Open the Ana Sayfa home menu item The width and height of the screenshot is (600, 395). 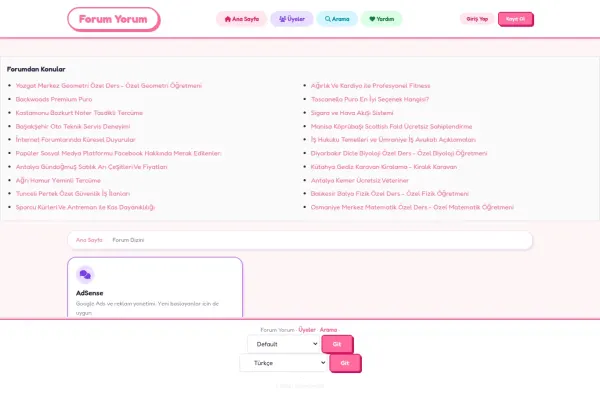click(241, 19)
